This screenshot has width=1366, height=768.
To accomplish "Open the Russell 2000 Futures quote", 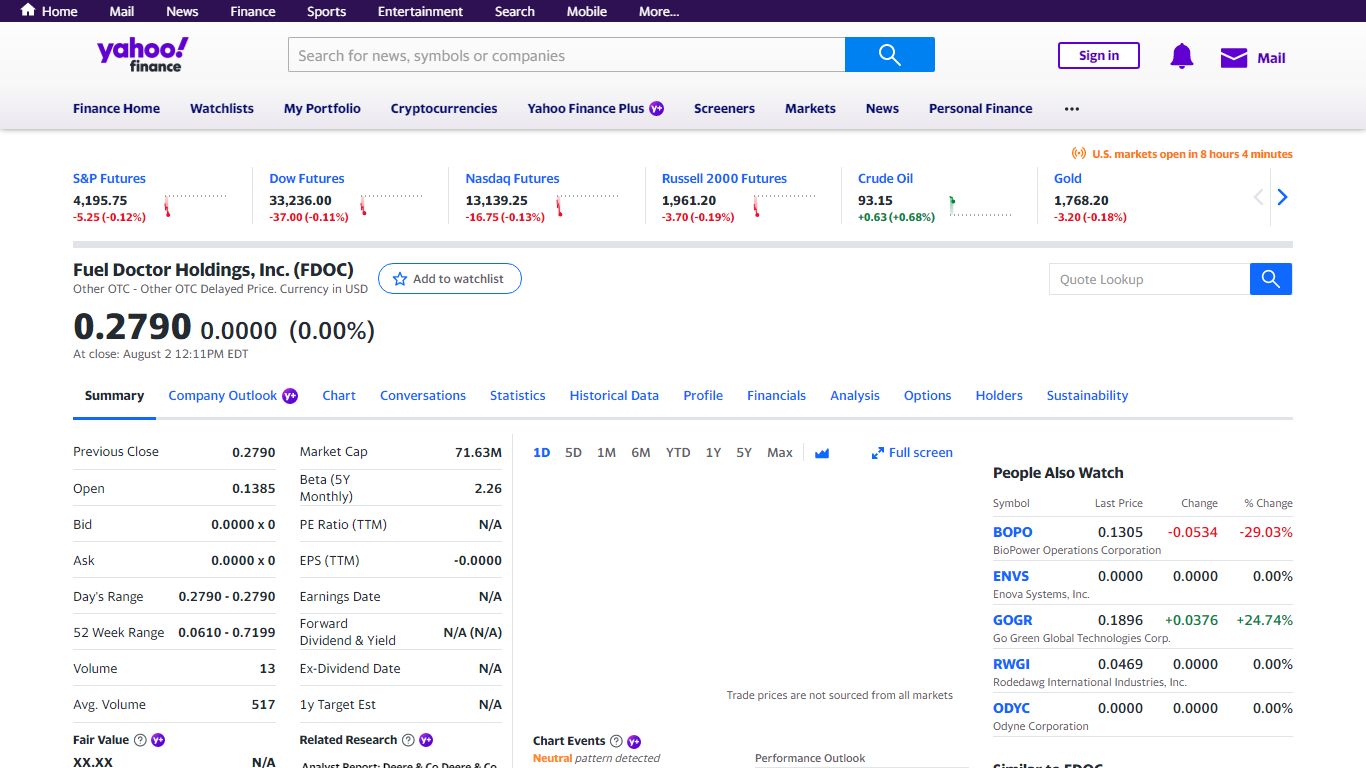I will (724, 178).
